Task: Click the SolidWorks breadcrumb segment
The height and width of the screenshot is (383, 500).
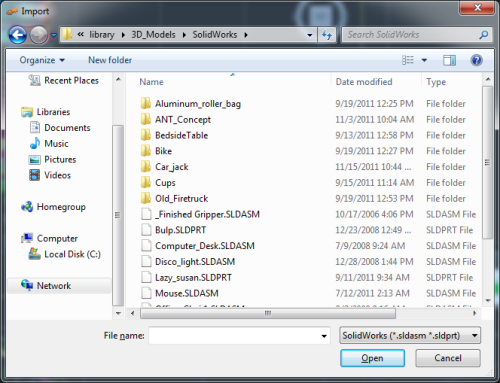Action: (215, 35)
